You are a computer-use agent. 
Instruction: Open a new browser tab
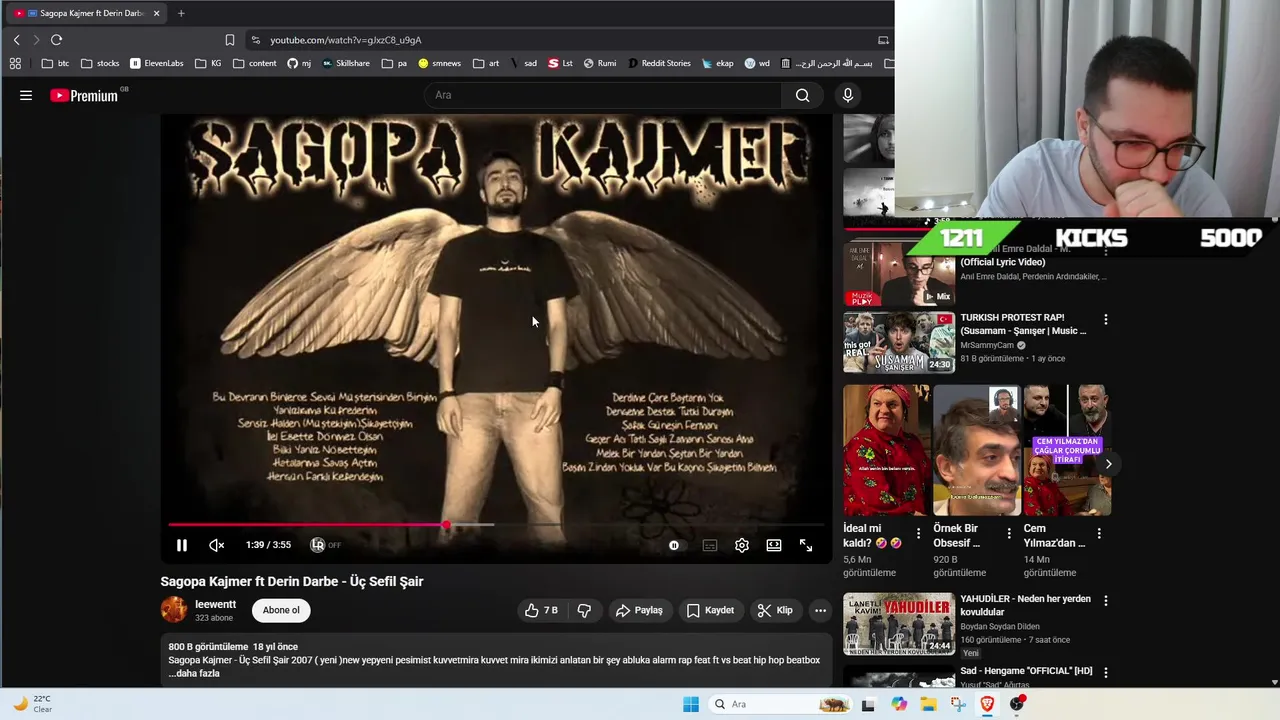[181, 13]
